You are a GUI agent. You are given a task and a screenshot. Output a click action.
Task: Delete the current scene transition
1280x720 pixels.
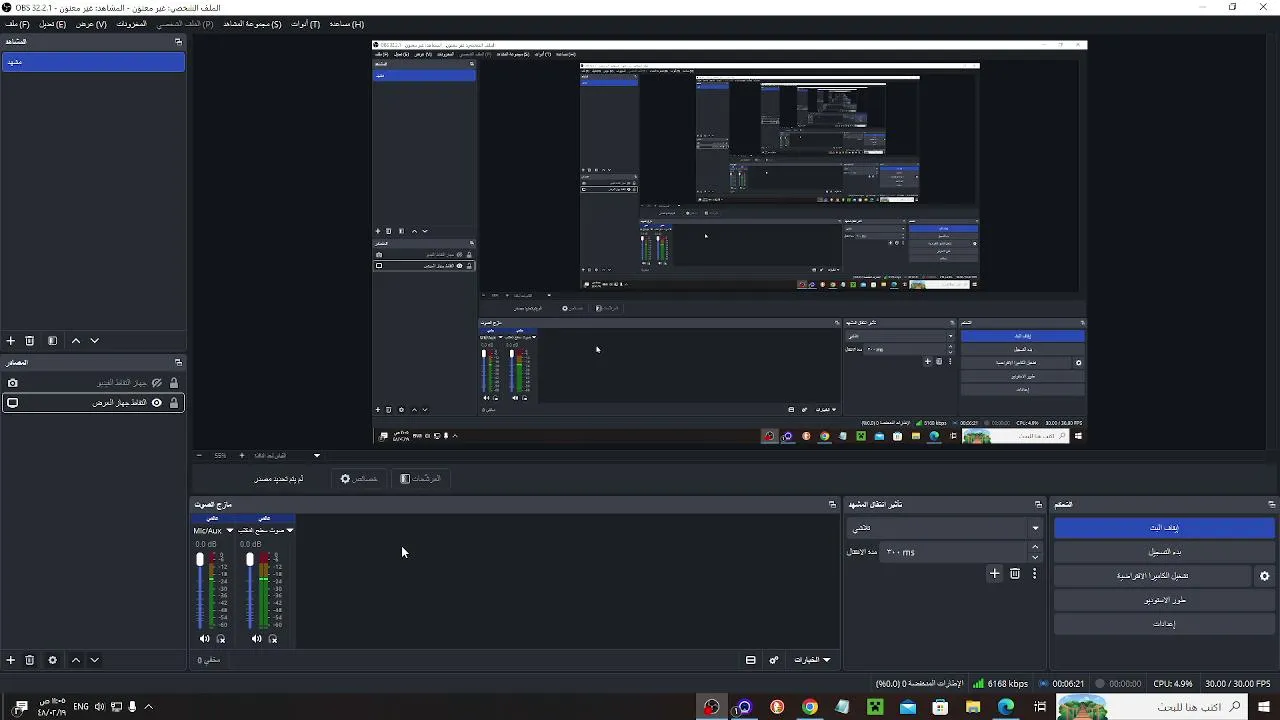point(1015,574)
